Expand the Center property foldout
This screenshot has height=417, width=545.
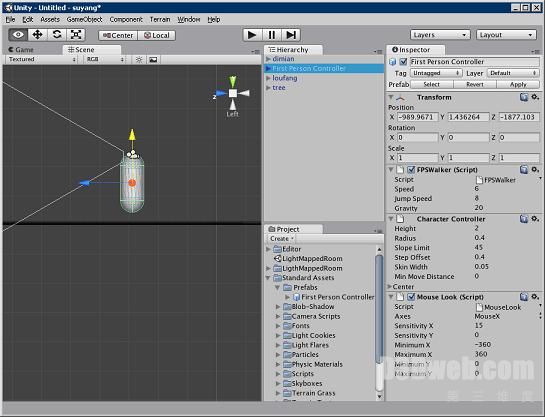pyautogui.click(x=390, y=287)
